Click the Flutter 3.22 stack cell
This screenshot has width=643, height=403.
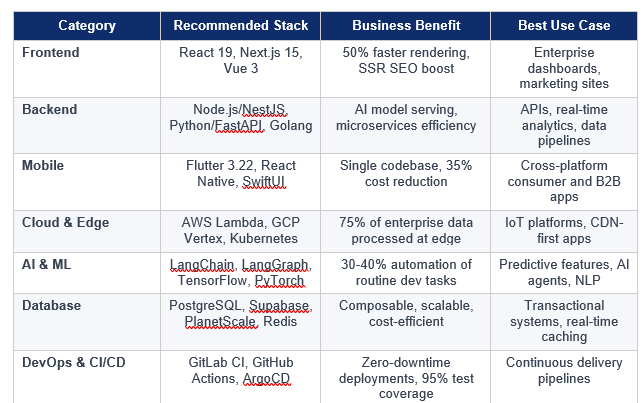click(240, 174)
